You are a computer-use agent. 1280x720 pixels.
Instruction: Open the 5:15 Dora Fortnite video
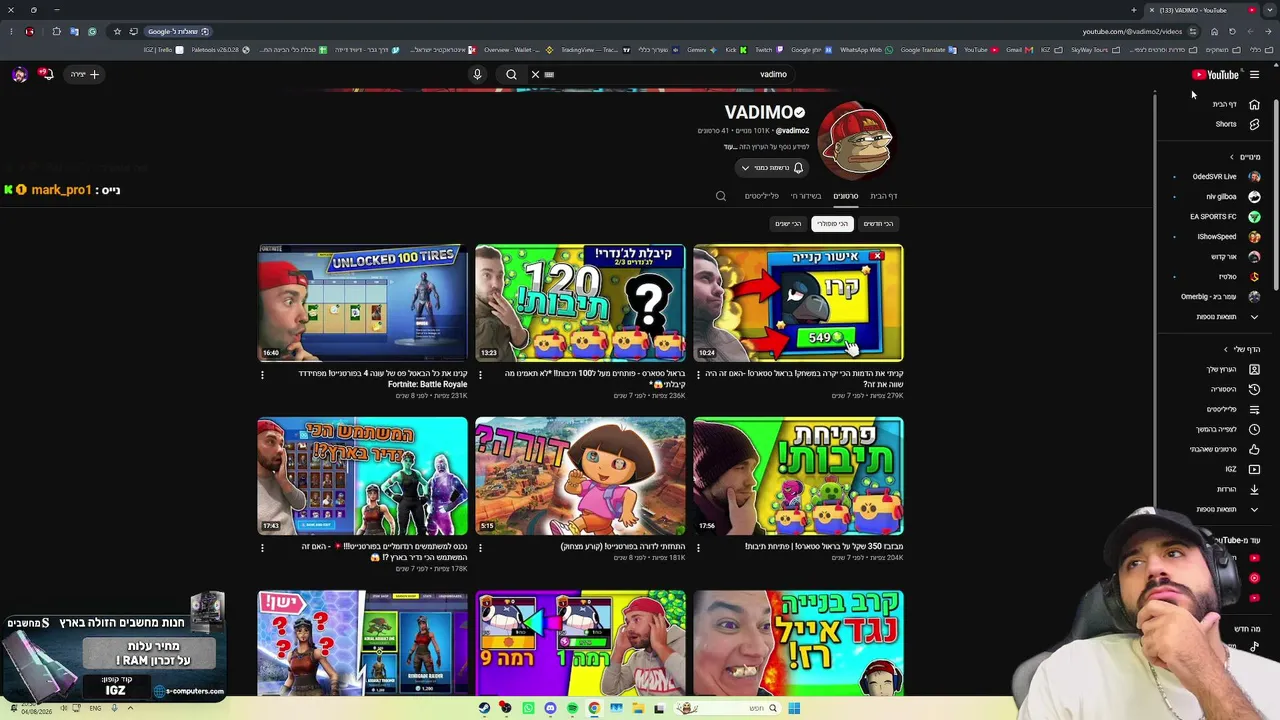[580, 476]
